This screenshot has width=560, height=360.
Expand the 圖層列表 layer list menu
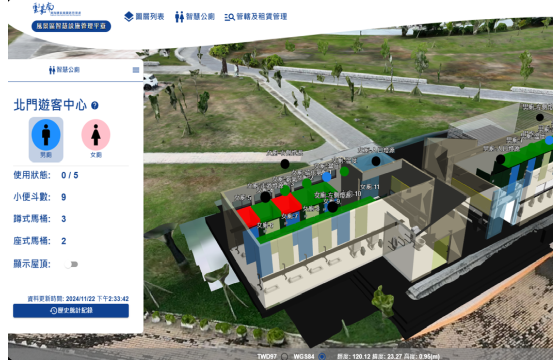tap(144, 17)
